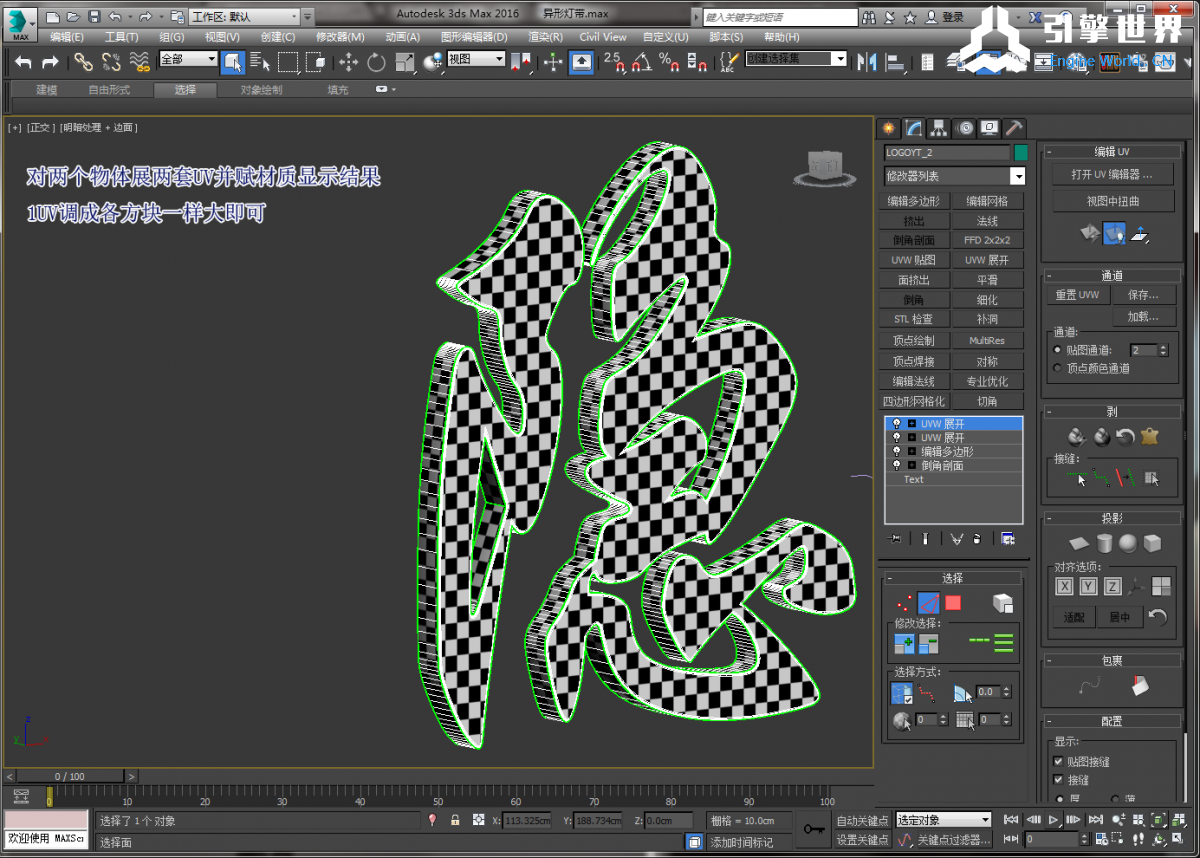Viewport: 1200px width, 858px height.
Task: Toggle visibility of Bevel Profile modifier bulb
Action: click(896, 465)
